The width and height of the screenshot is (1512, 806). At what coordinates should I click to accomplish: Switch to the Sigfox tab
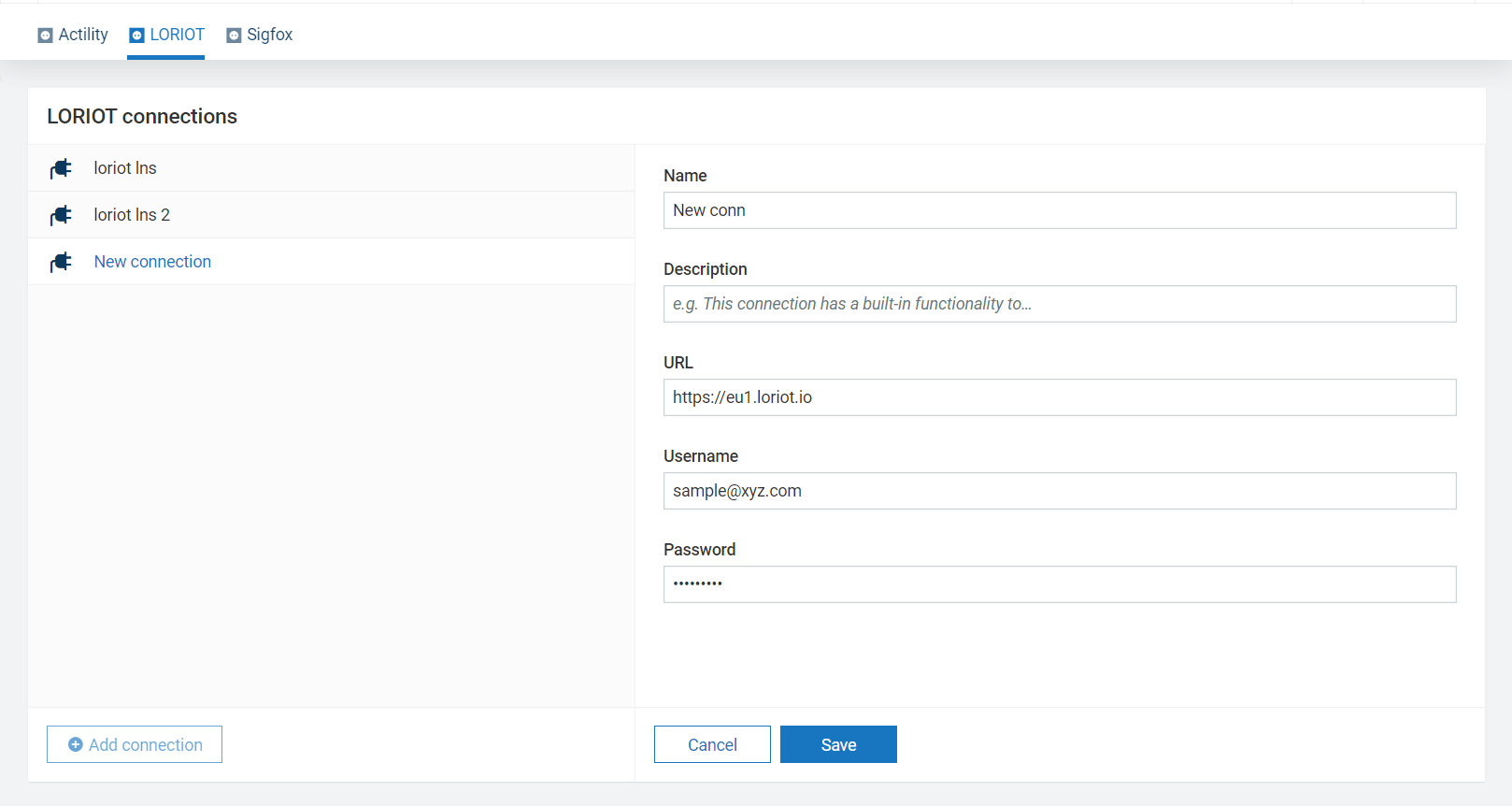(269, 35)
